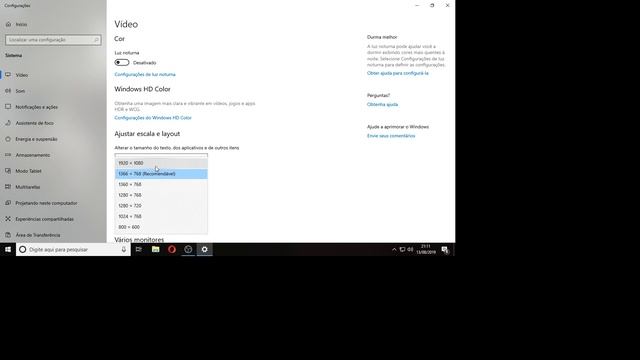Go to Área de Transferência label
The height and width of the screenshot is (360, 640).
click(38, 235)
